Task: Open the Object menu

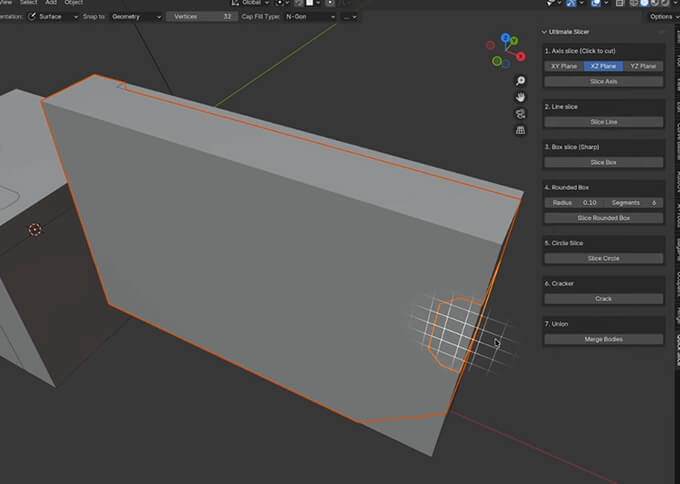Action: (x=74, y=3)
